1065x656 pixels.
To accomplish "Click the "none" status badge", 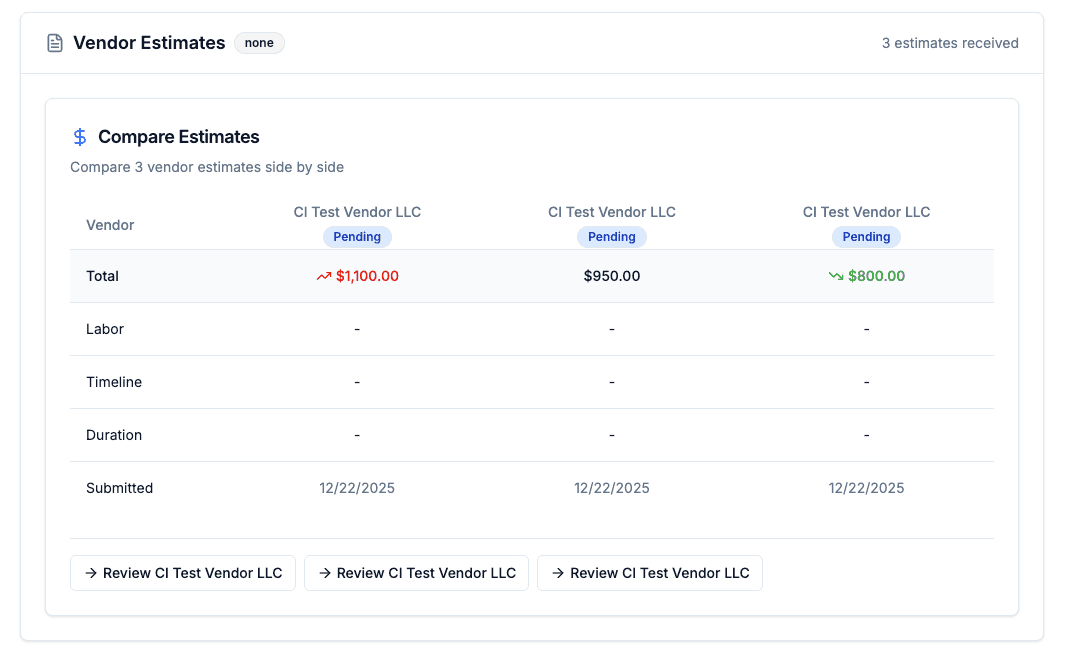I will pyautogui.click(x=259, y=43).
